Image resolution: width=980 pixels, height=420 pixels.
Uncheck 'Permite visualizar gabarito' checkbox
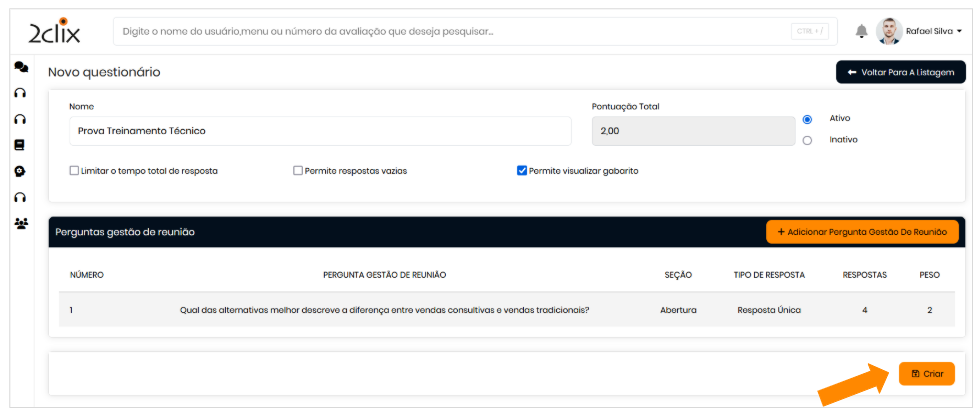point(522,171)
